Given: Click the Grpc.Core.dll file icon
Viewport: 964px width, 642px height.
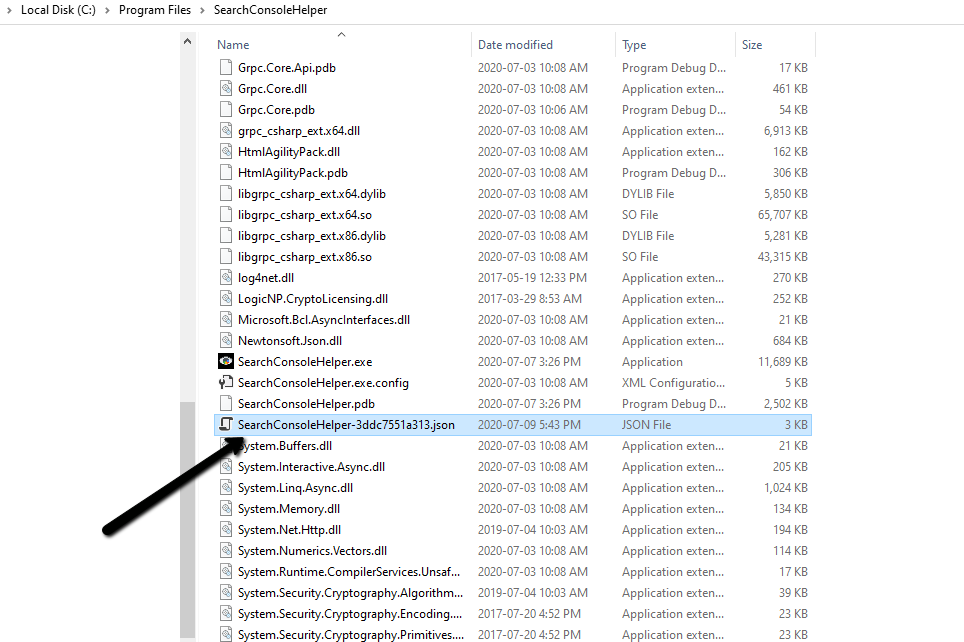Looking at the screenshot, I should [x=226, y=89].
